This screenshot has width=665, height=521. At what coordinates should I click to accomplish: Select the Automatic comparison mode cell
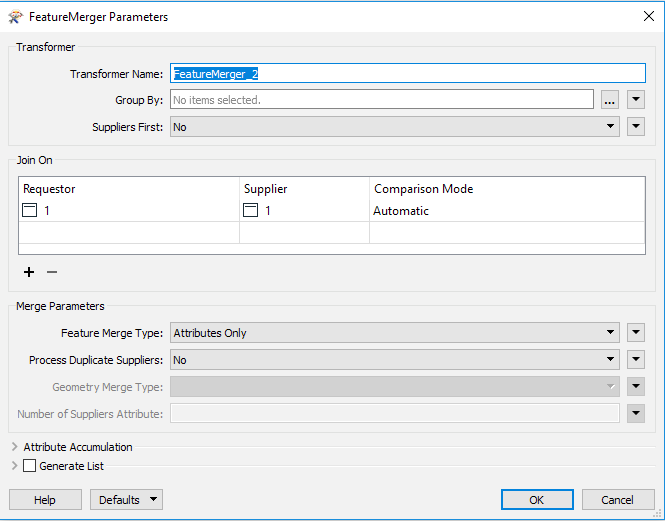507,210
